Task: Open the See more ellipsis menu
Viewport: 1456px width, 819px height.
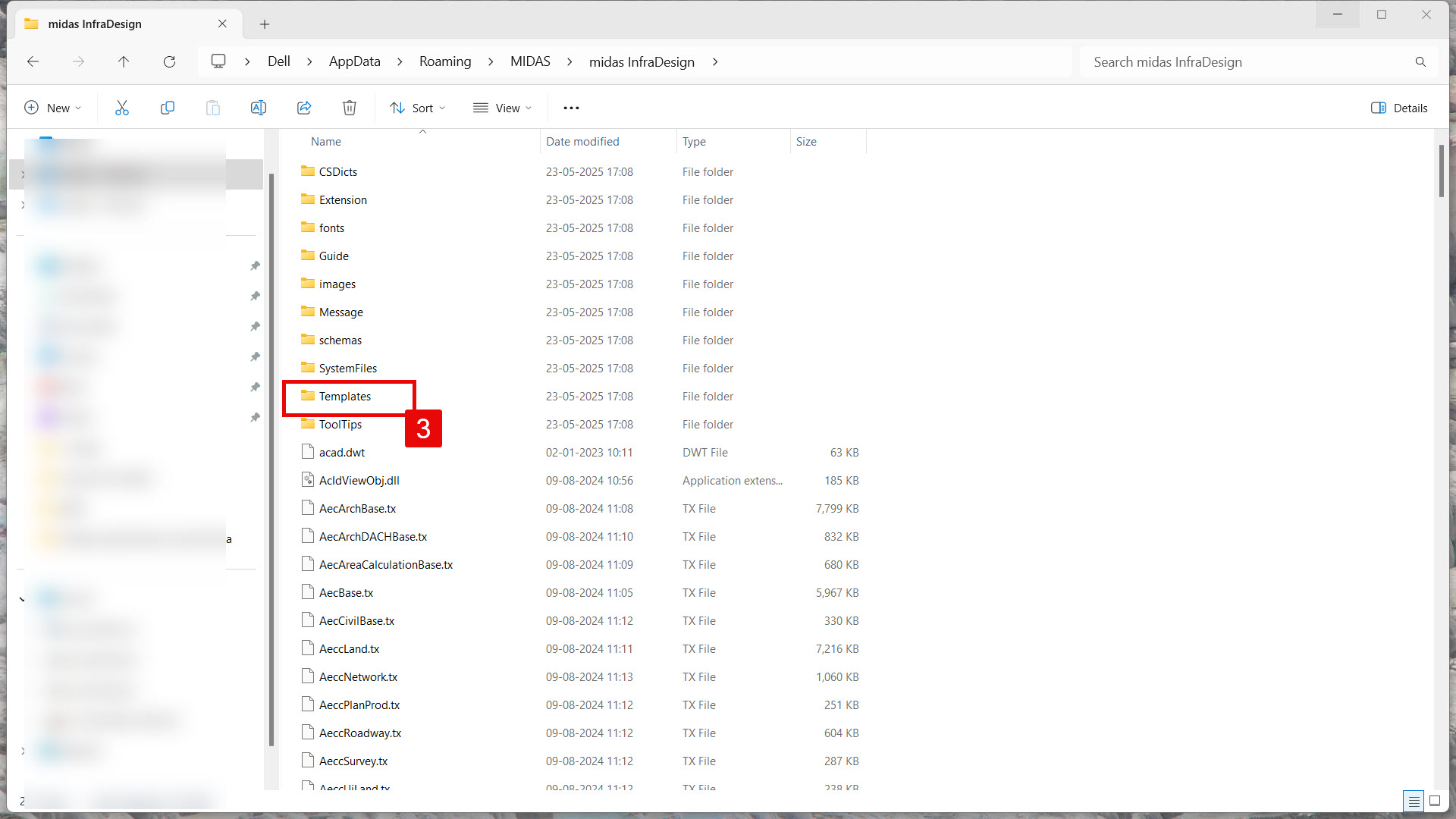Action: [571, 108]
